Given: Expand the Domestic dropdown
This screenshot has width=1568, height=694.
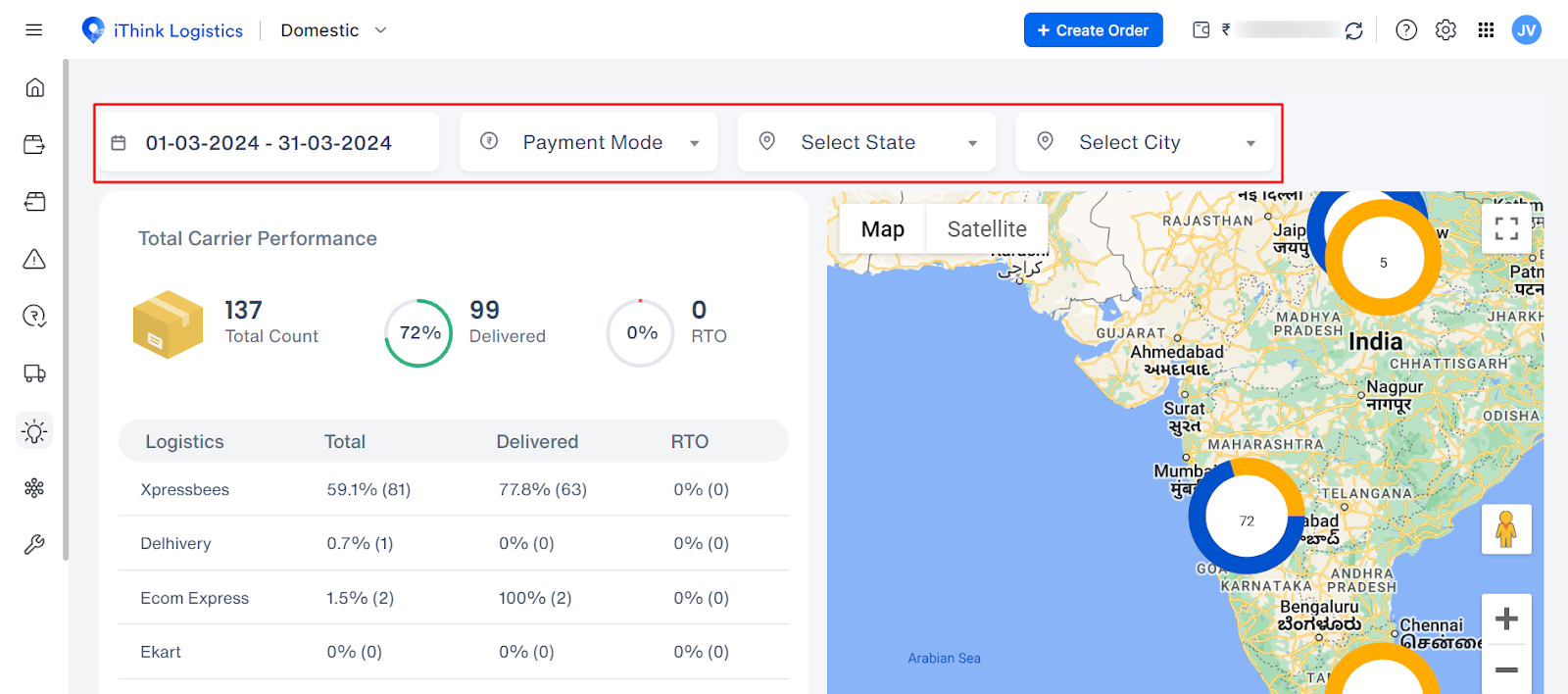Looking at the screenshot, I should pyautogui.click(x=334, y=30).
